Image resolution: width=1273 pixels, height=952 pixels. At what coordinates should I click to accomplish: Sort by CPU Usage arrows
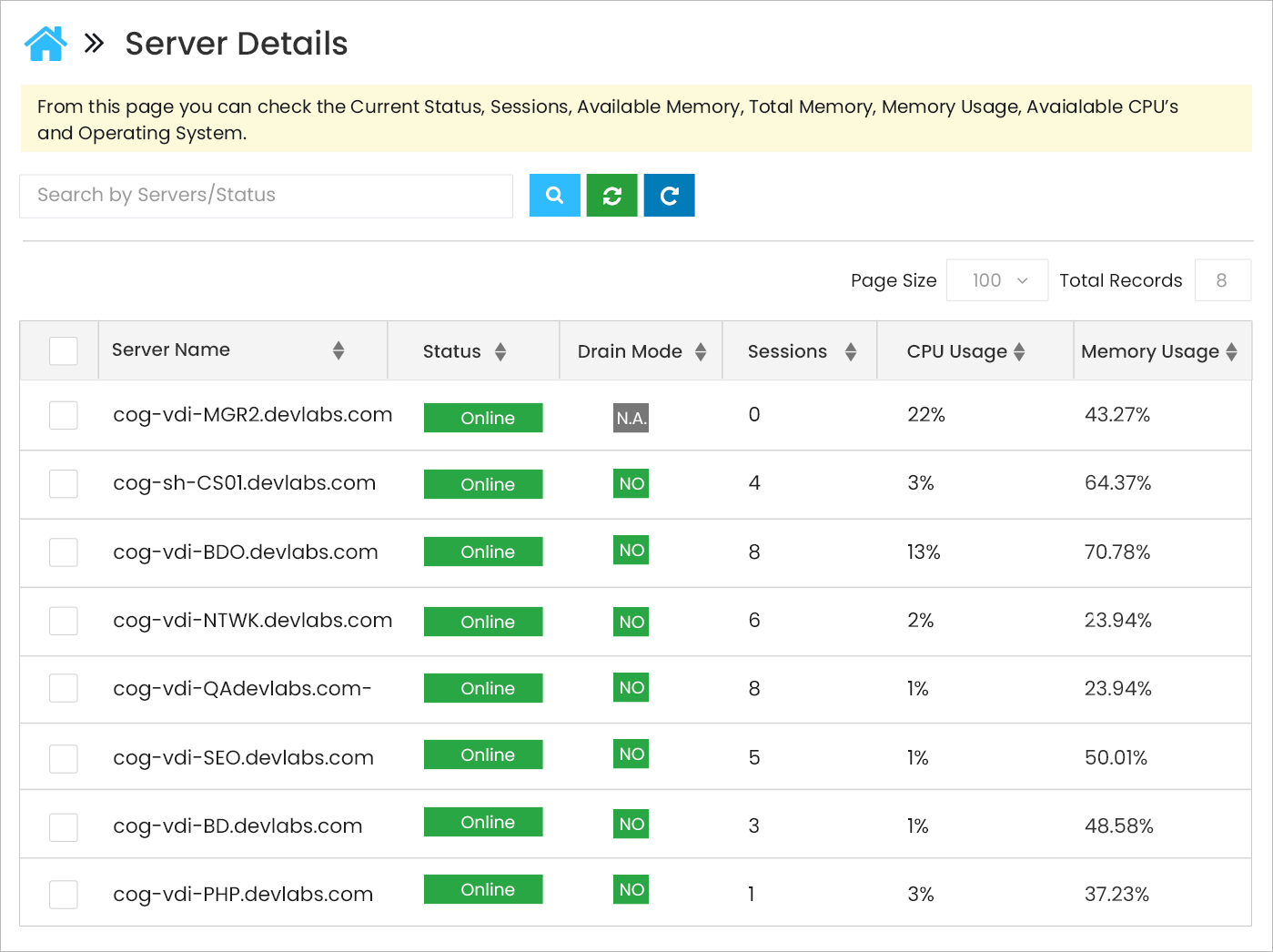(1019, 351)
